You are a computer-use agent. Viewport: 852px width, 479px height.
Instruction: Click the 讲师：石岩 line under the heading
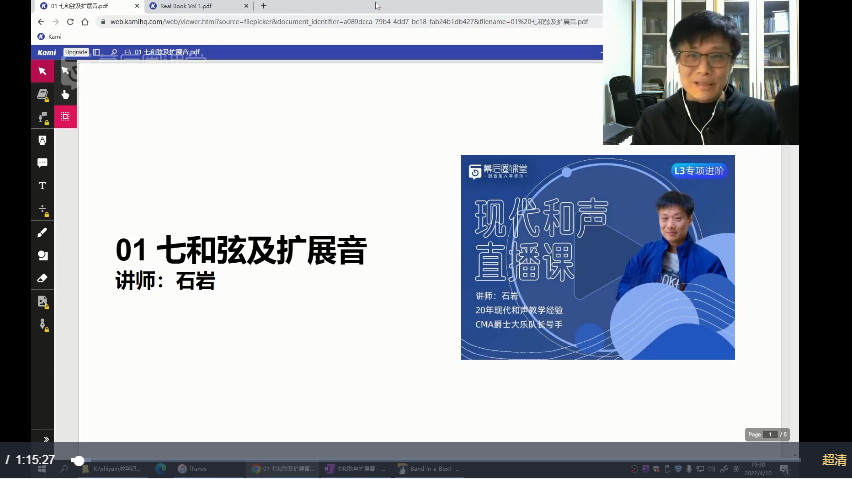(166, 281)
